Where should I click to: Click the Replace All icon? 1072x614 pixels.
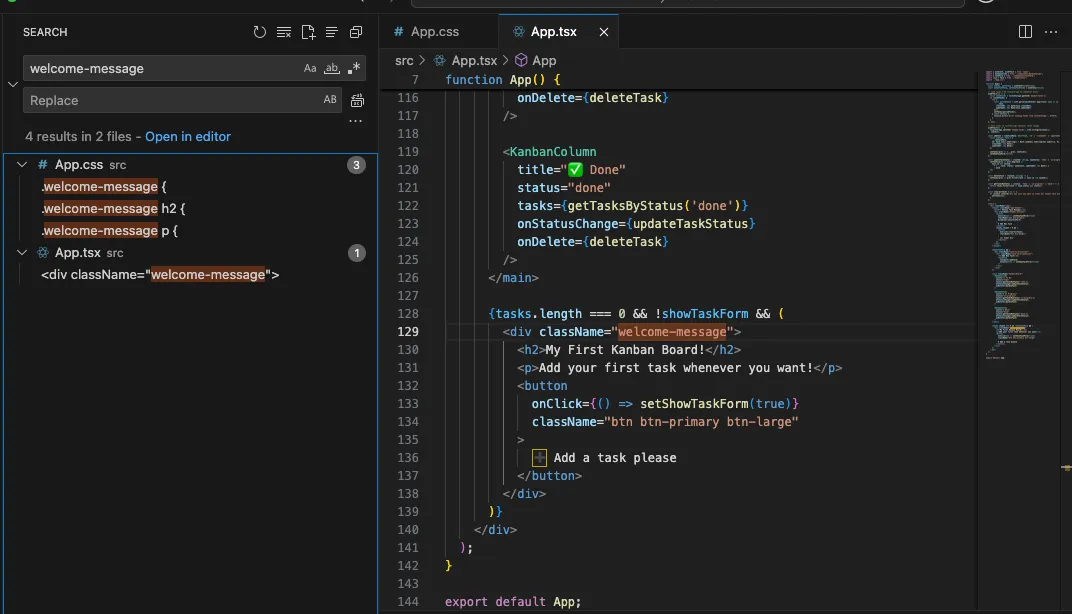(x=357, y=100)
